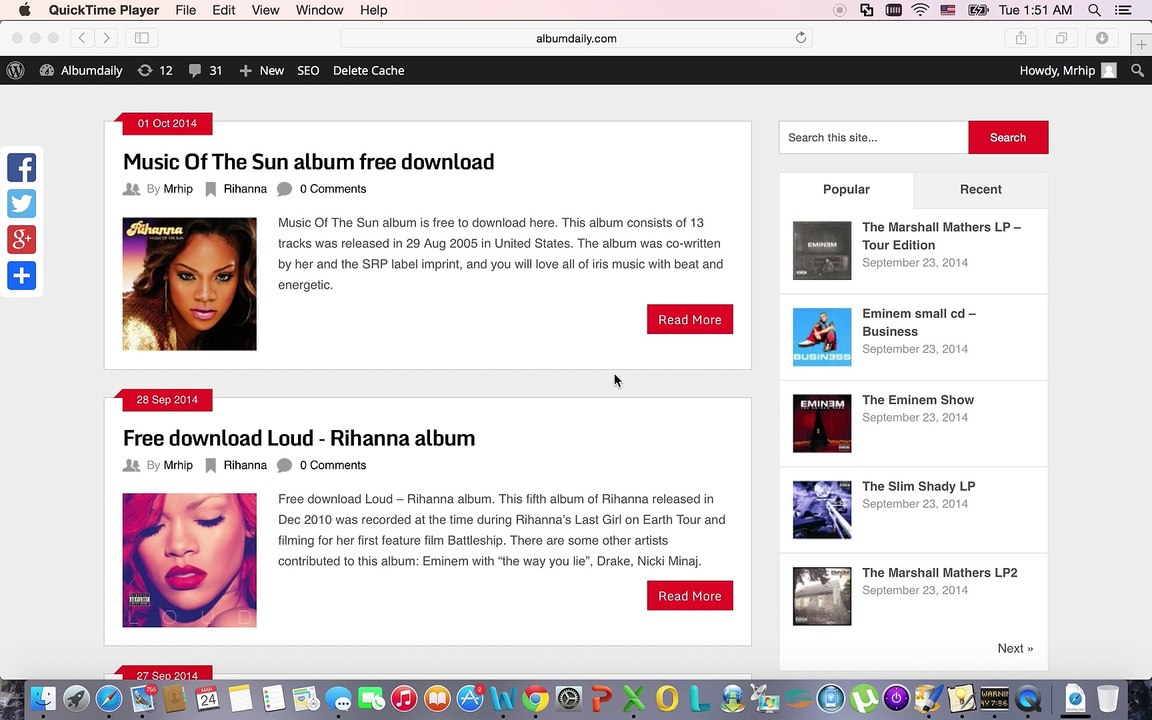Open Notification Center in menu bar
This screenshot has width=1152, height=720.
coord(1123,10)
